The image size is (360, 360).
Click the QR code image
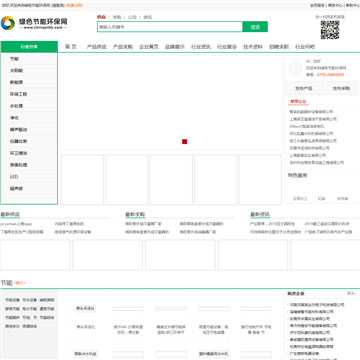tap(330, 30)
